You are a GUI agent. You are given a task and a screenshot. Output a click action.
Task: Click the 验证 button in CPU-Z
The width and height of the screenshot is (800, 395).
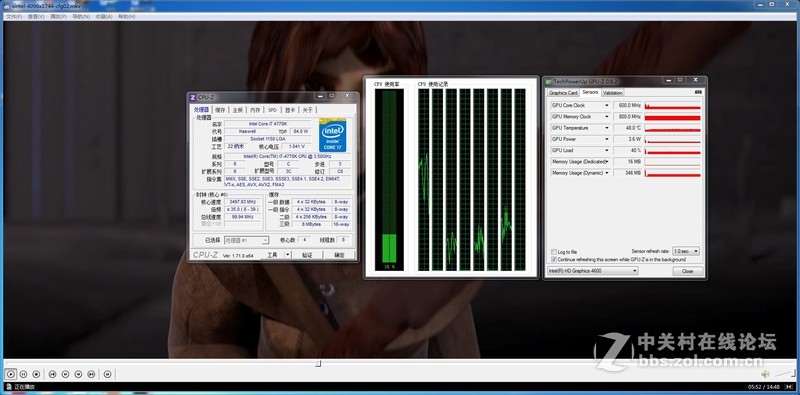pos(307,255)
